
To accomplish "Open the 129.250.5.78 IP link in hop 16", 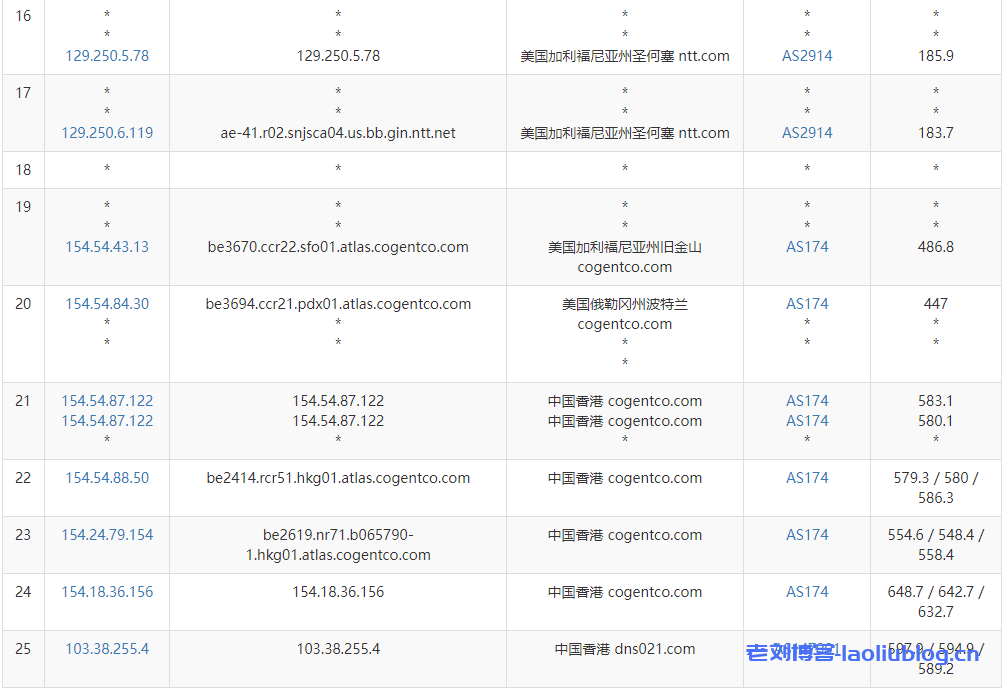I will tap(107, 56).
